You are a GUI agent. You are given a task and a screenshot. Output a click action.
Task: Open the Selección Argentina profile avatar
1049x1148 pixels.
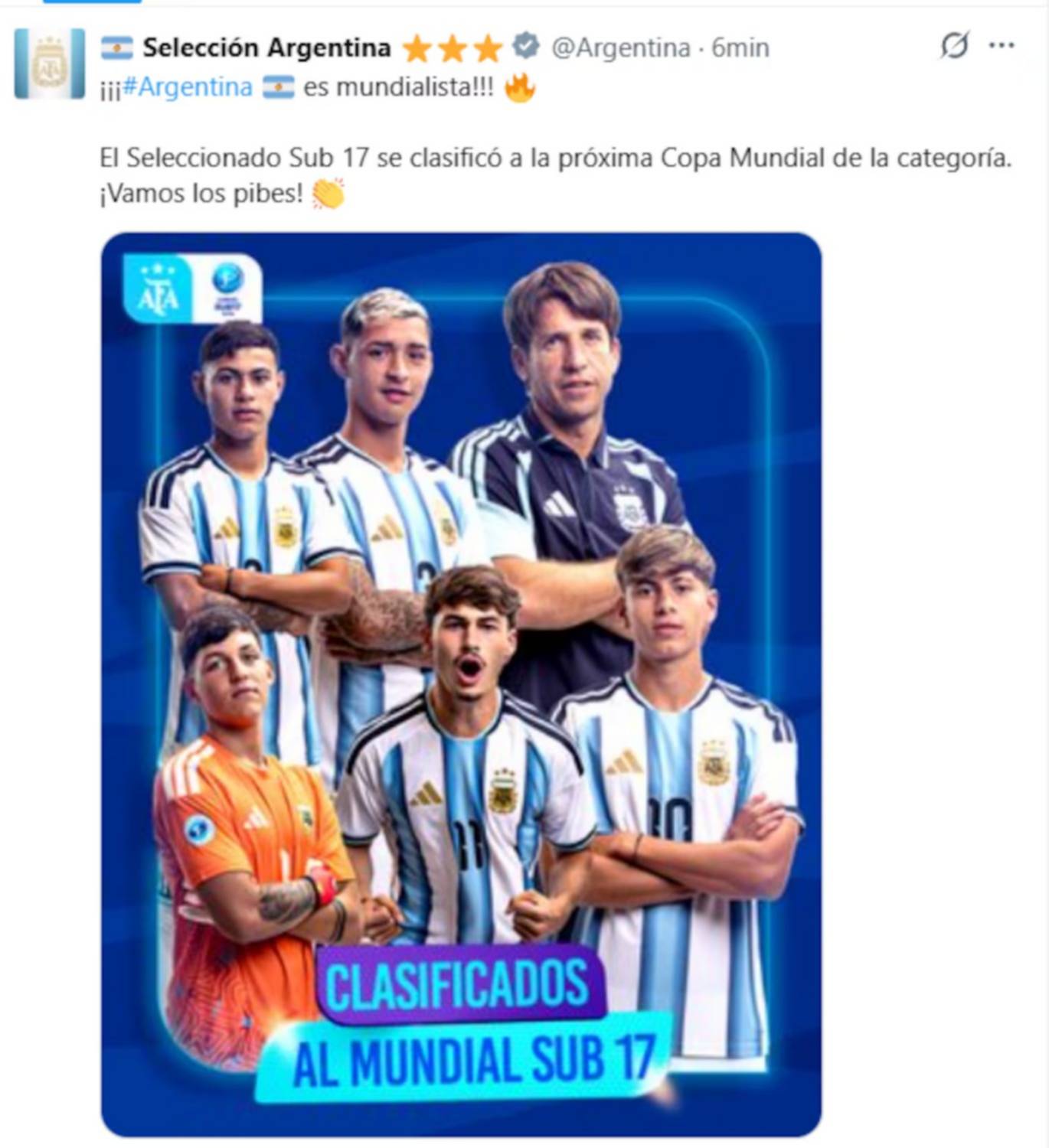pyautogui.click(x=50, y=64)
